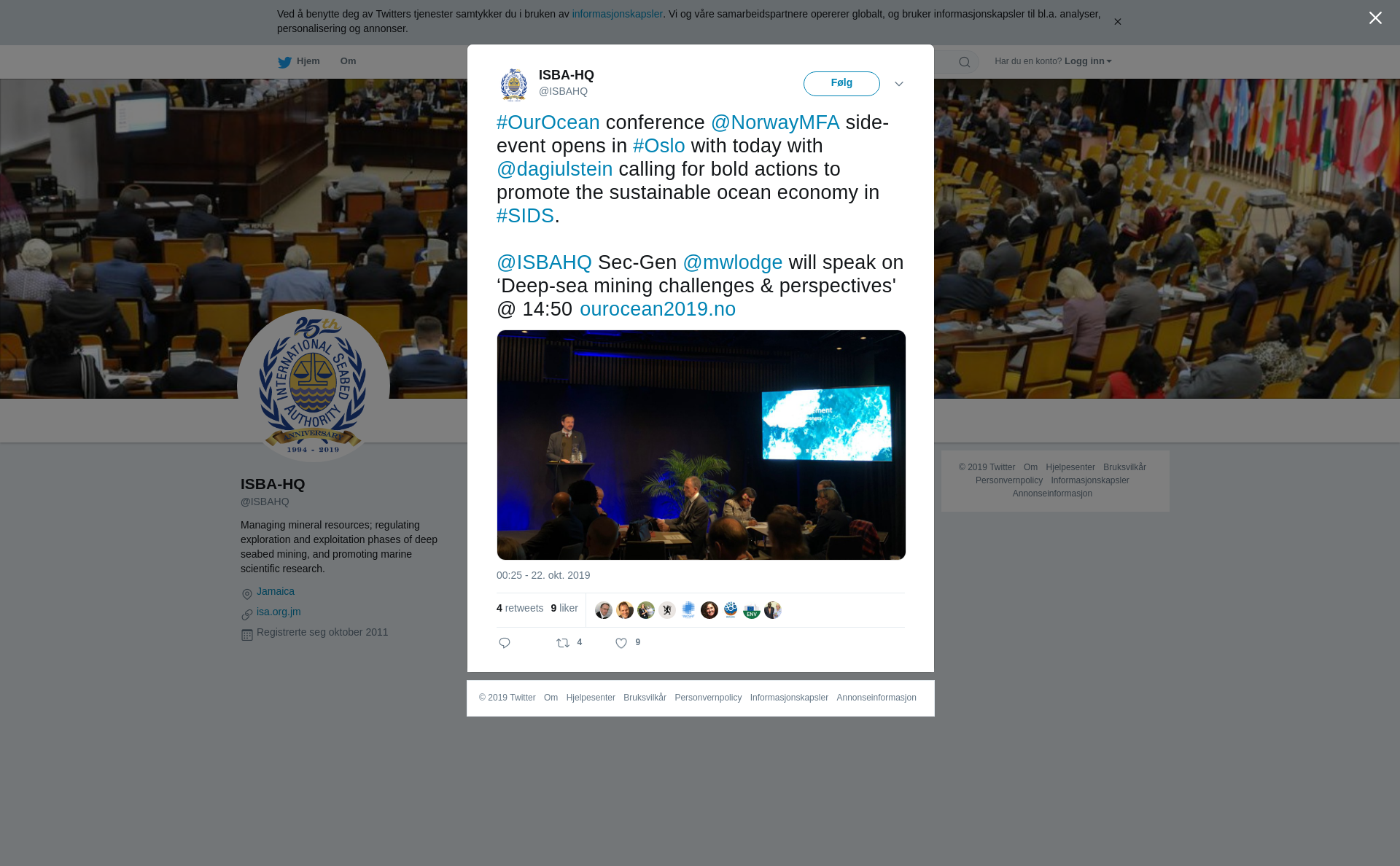Screen dimensions: 1400x866
Task: Click the Twitter bird Hjem icon
Action: pos(284,62)
